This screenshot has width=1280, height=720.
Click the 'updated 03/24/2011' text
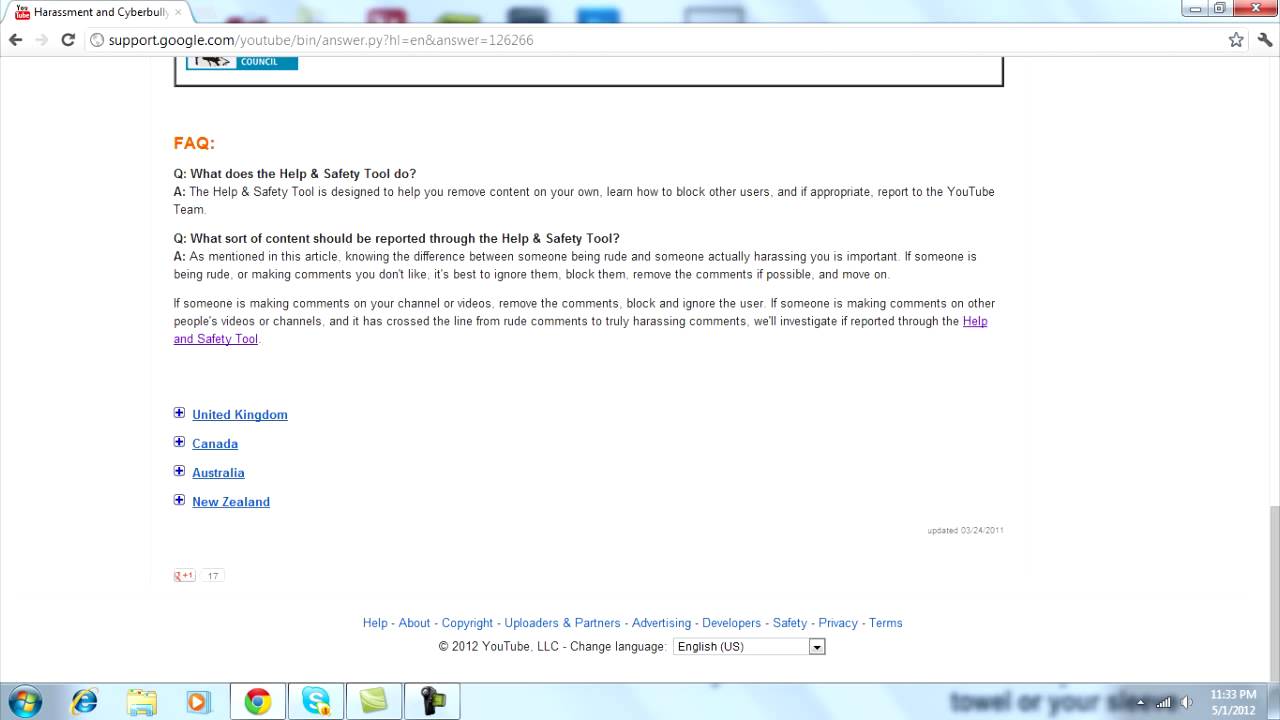click(x=965, y=530)
